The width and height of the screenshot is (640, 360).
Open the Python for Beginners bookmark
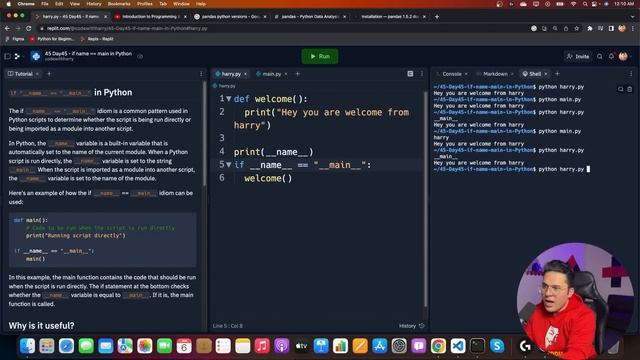coord(52,39)
